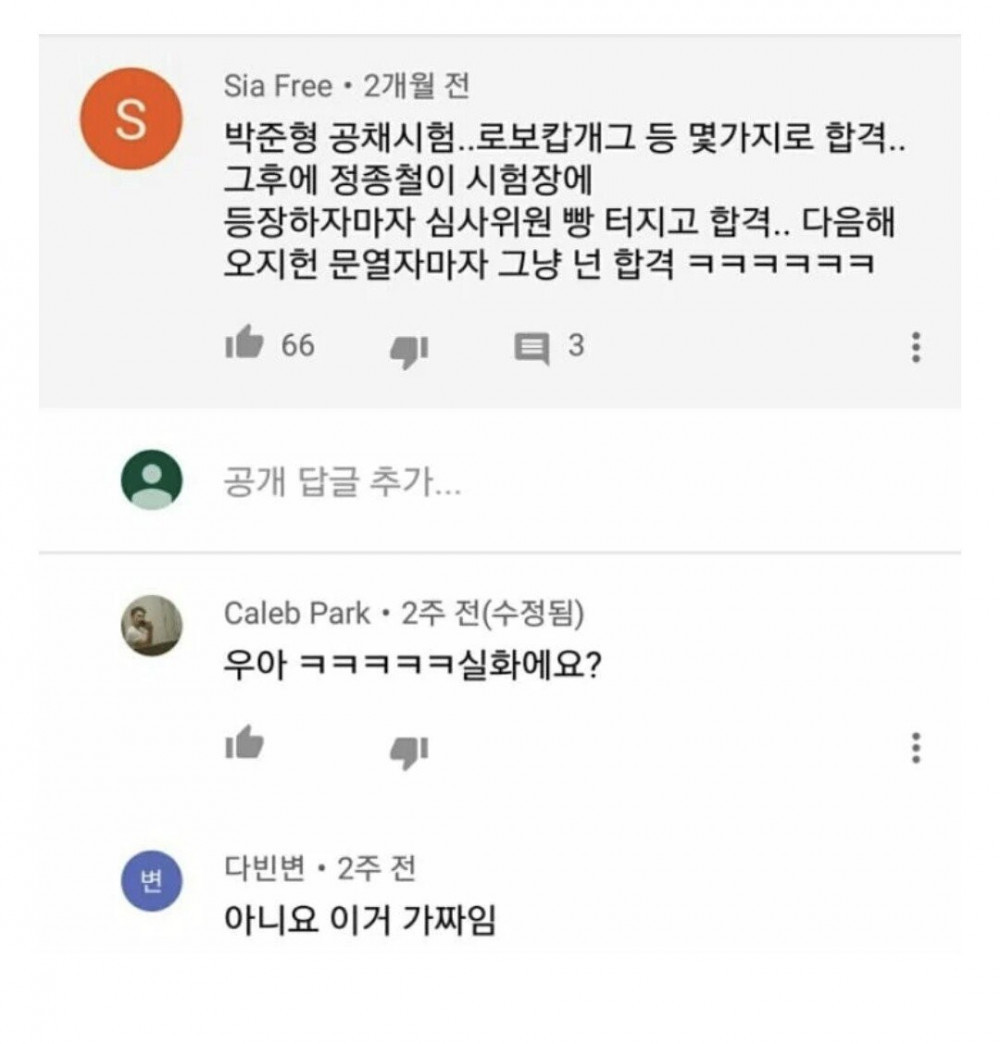Open more options for Sia Free comment

click(x=915, y=347)
